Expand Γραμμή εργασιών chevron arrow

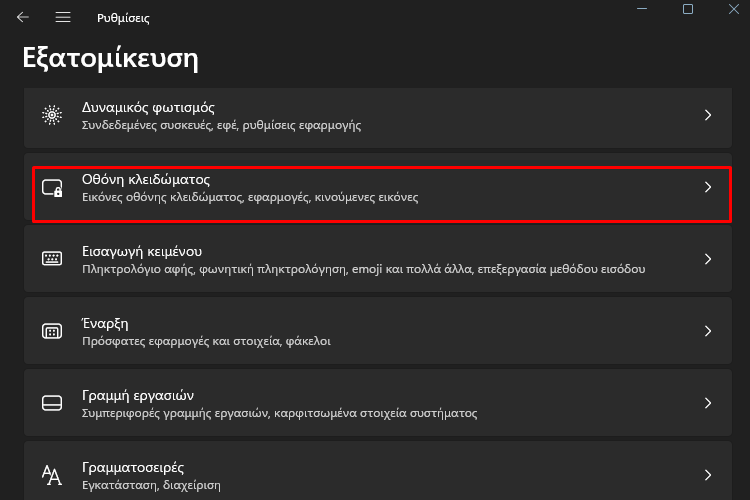pyautogui.click(x=708, y=403)
